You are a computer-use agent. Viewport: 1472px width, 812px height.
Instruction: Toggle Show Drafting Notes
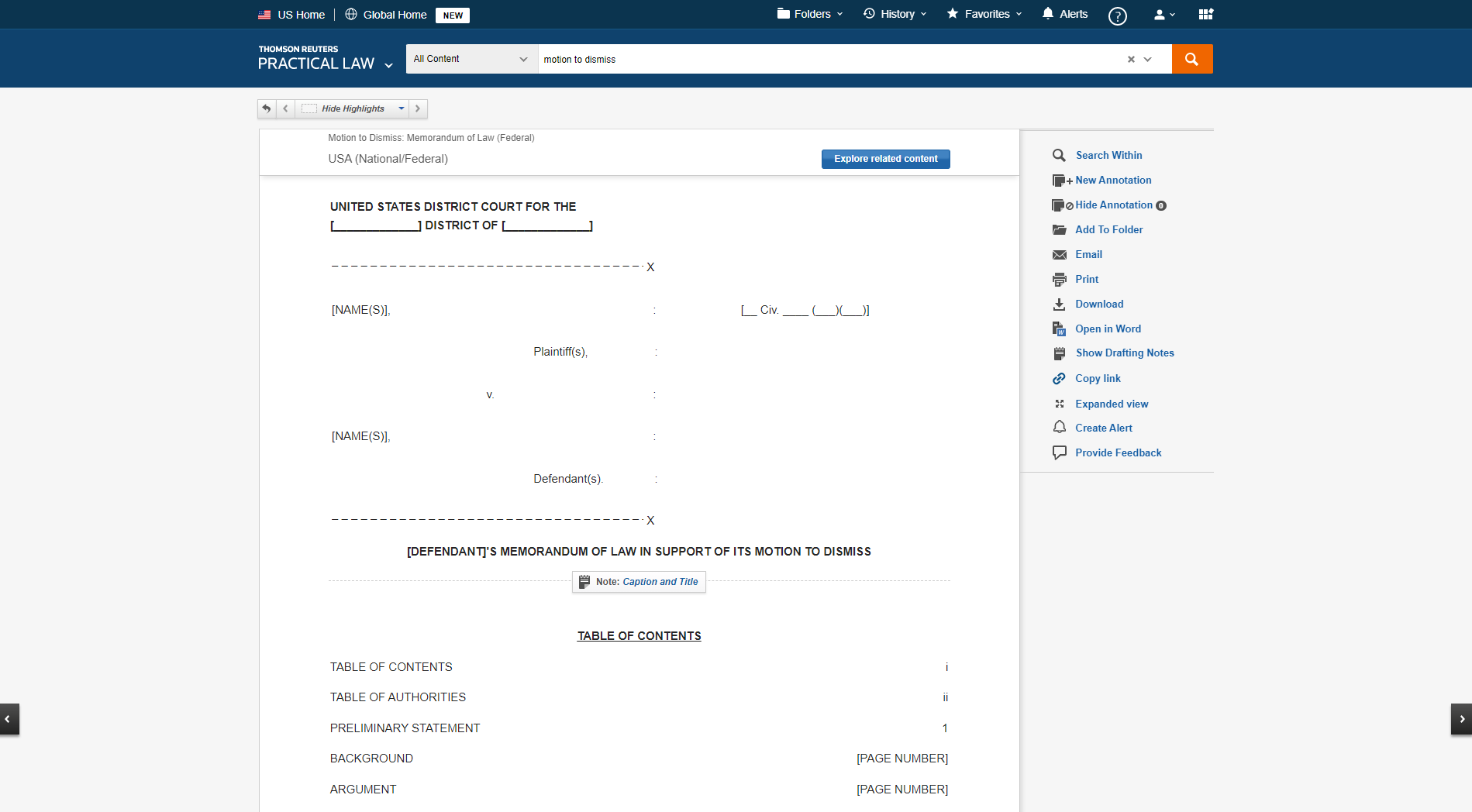(1124, 353)
